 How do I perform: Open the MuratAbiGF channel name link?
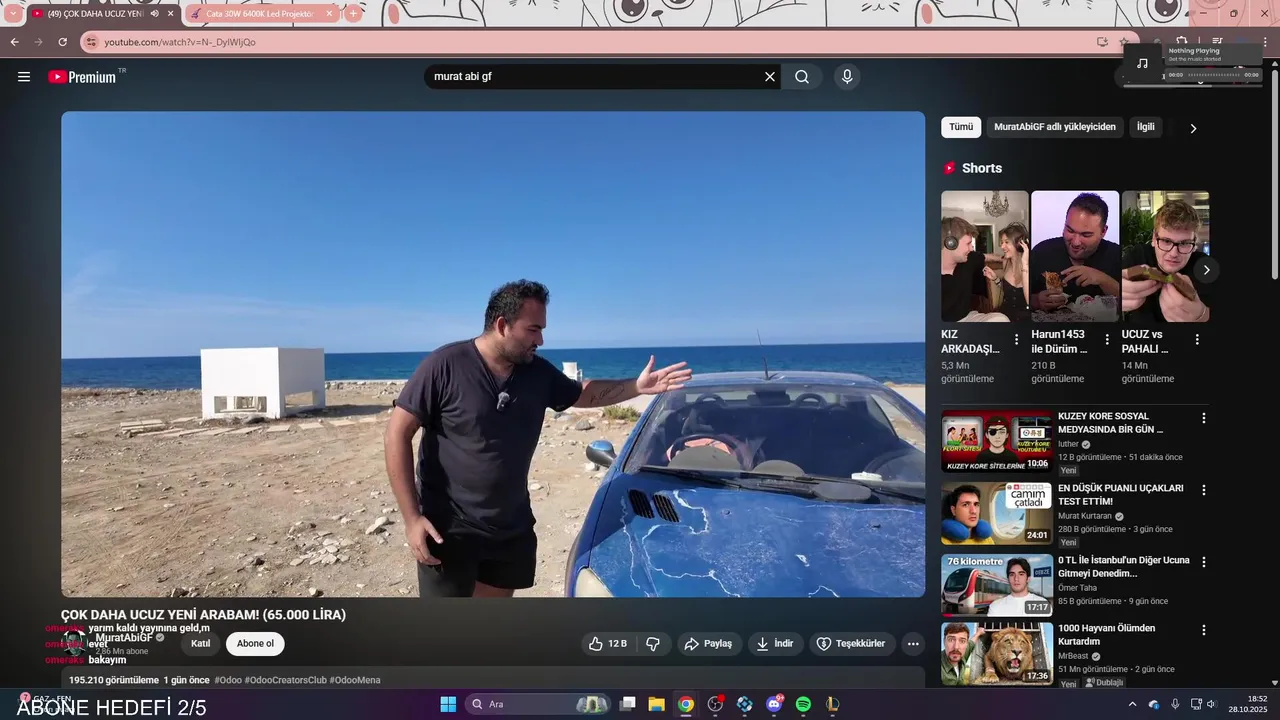point(124,637)
